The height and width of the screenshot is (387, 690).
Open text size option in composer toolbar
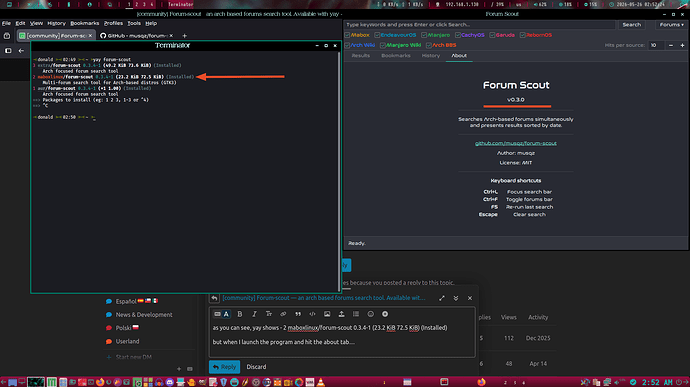[268, 314]
